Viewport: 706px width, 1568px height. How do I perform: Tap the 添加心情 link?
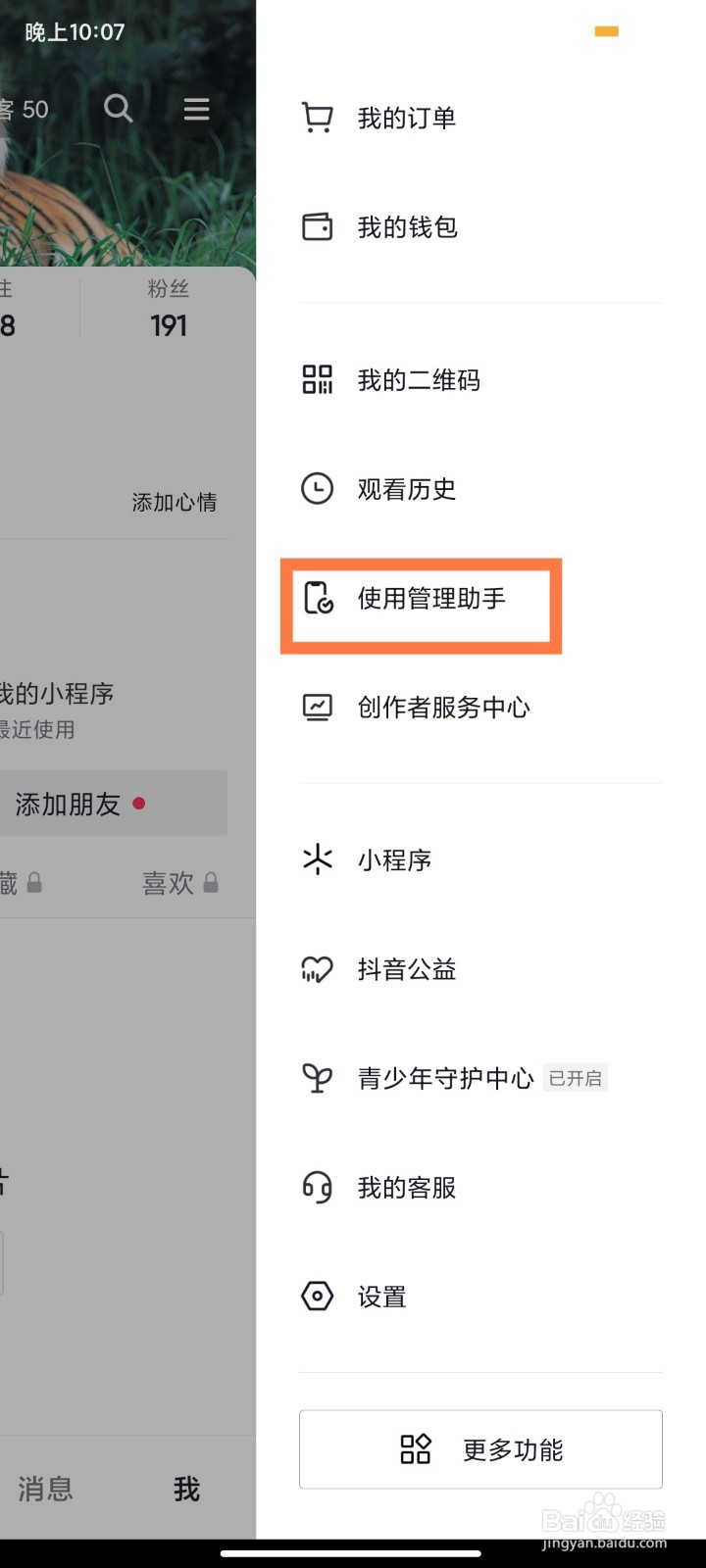(x=175, y=503)
